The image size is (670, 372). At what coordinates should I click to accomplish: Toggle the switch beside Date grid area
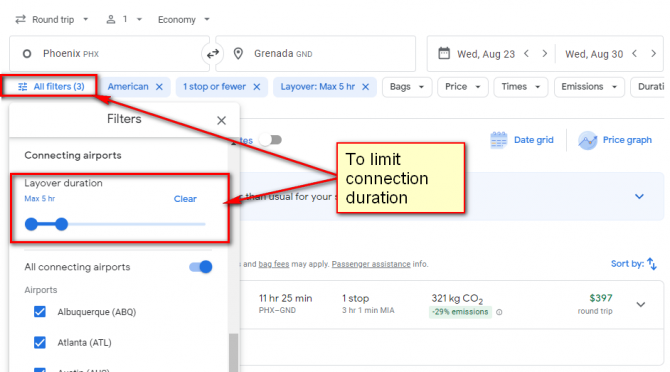[271, 140]
